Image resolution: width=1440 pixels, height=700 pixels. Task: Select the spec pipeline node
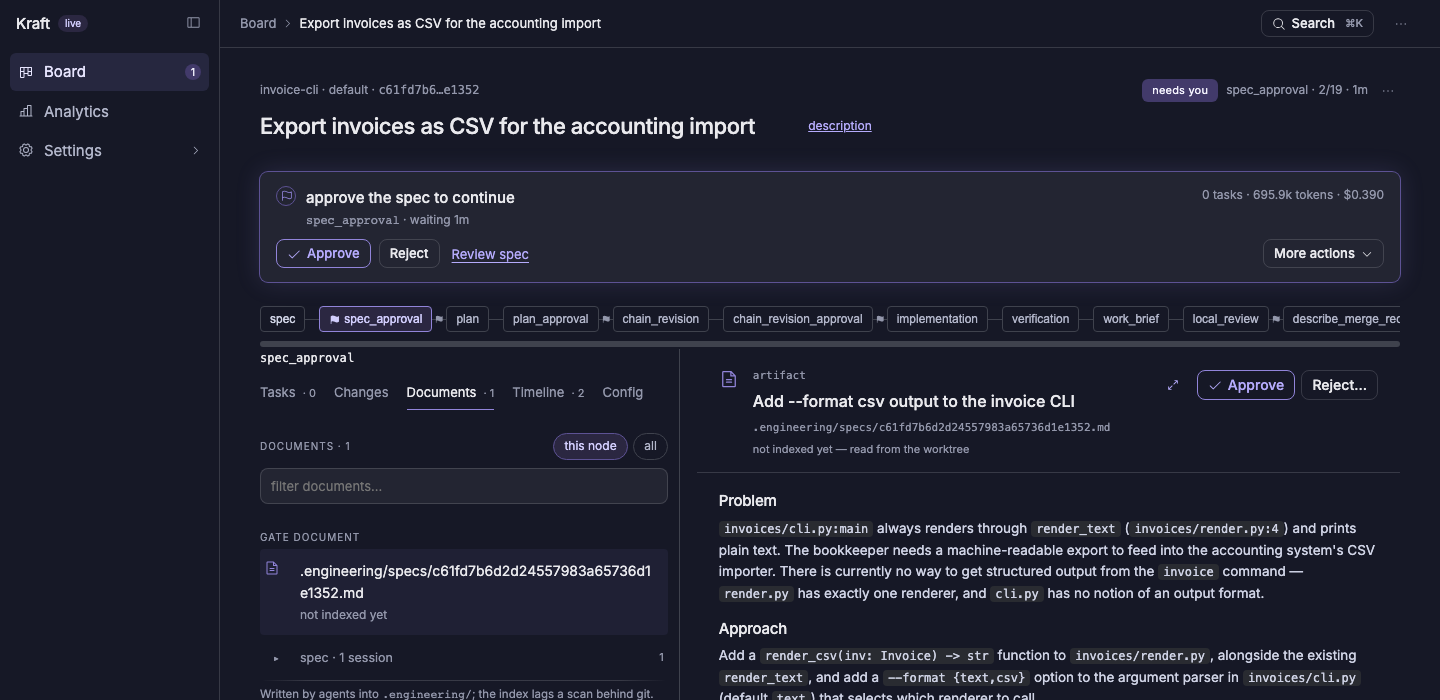pyautogui.click(x=282, y=319)
